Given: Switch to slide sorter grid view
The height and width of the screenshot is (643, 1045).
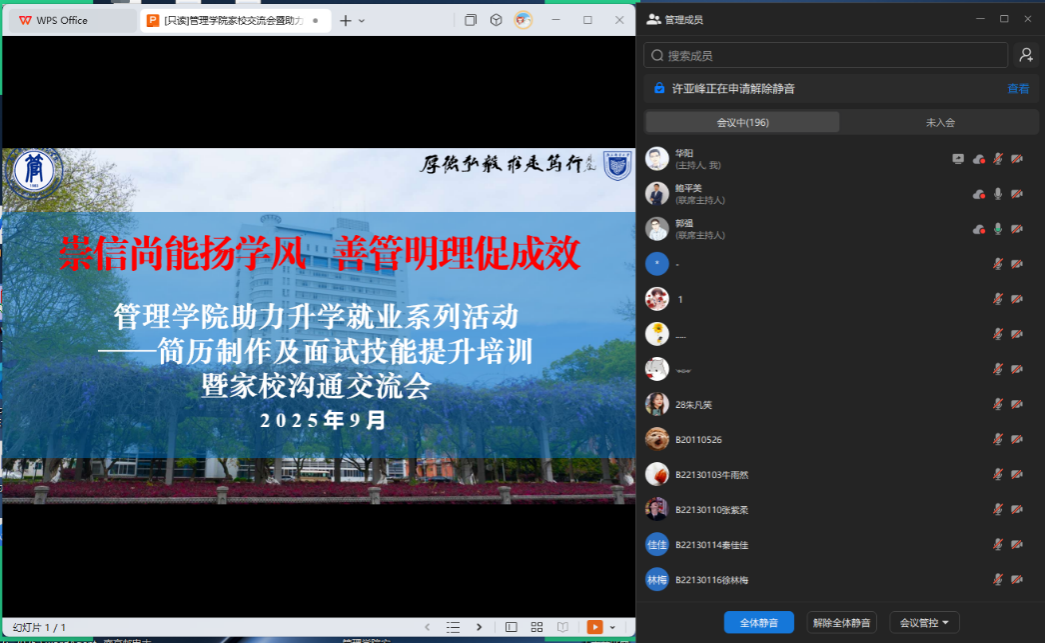Looking at the screenshot, I should click(537, 627).
